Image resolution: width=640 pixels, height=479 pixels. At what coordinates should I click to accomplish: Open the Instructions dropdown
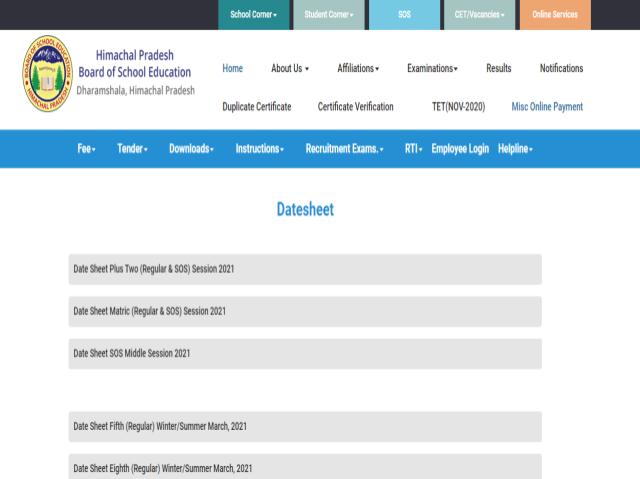[x=260, y=149]
